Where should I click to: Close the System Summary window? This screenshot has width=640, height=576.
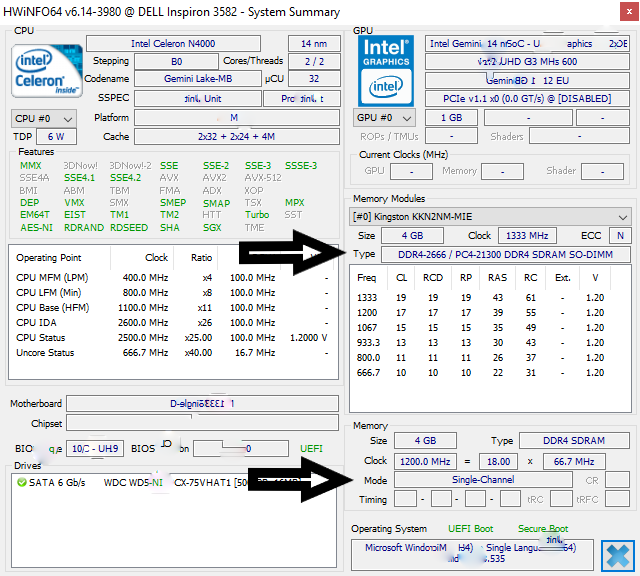629,12
